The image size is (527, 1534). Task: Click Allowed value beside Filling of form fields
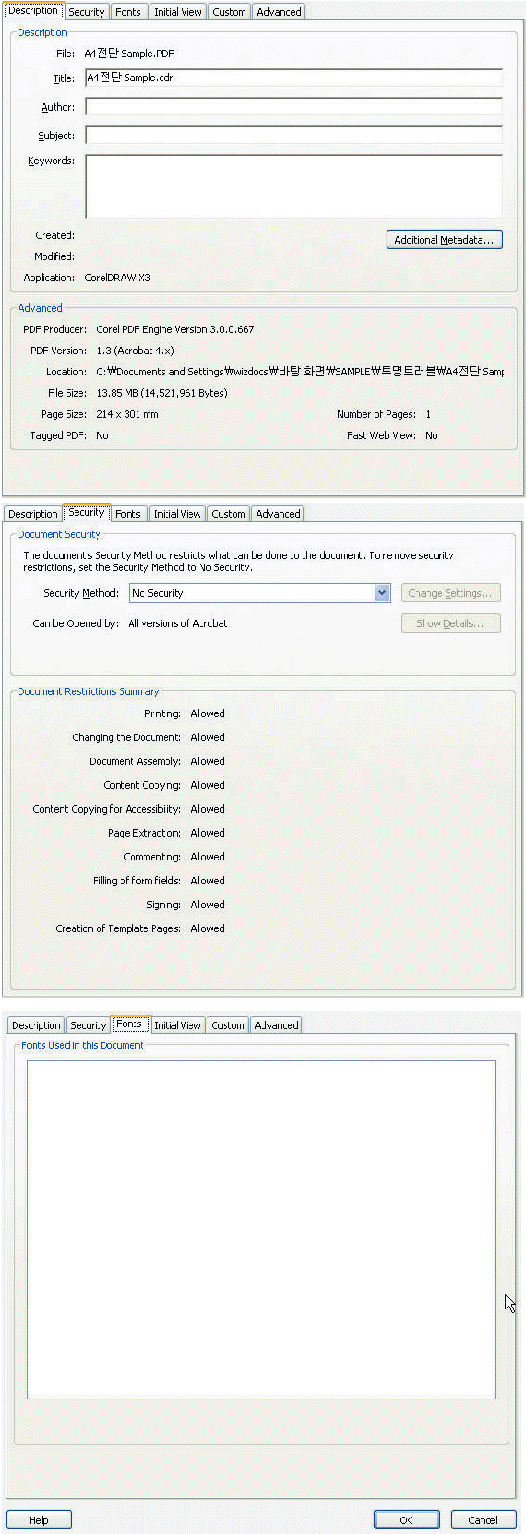(x=207, y=881)
